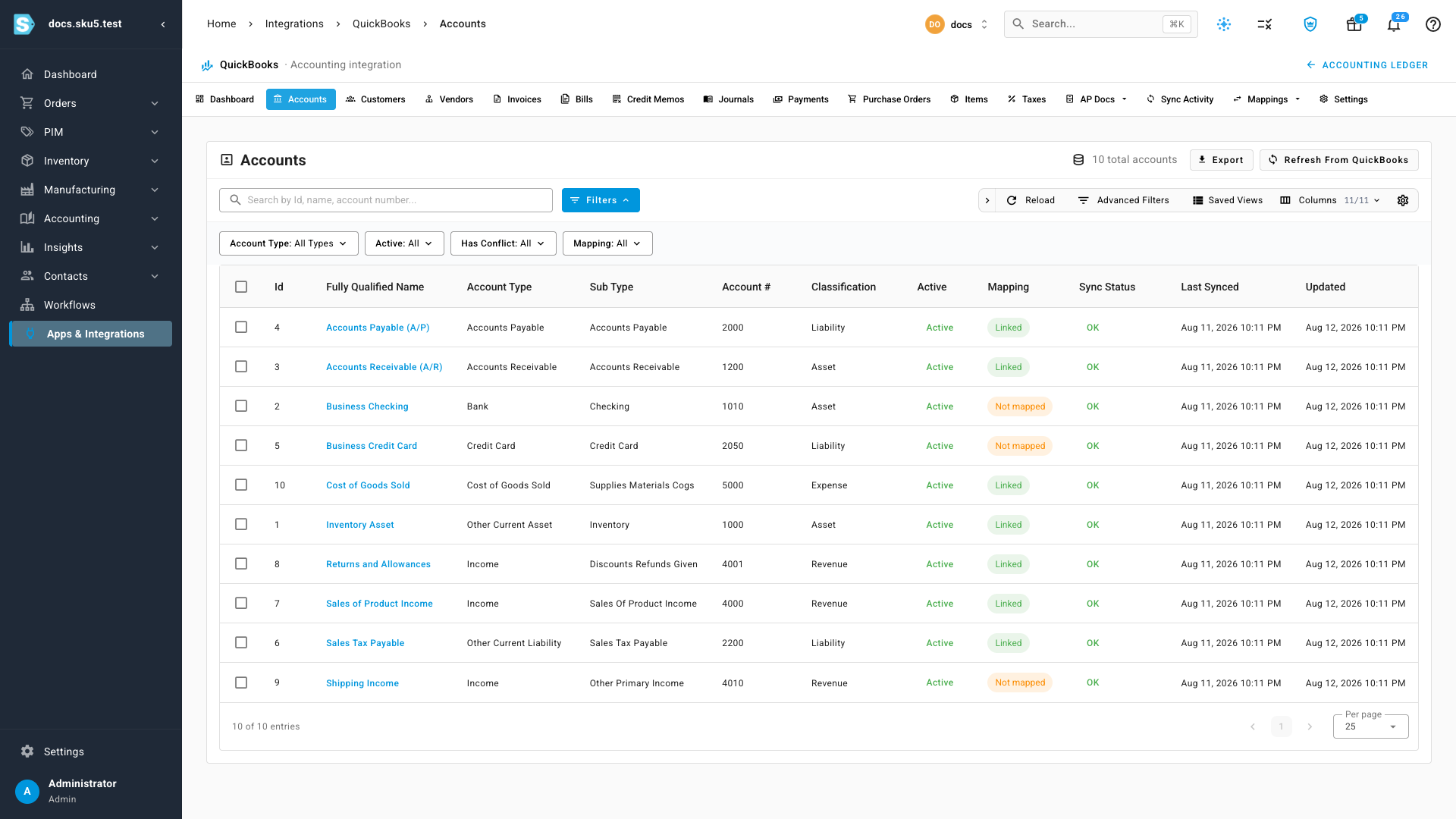This screenshot has width=1456, height=819.
Task: Open the help question mark icon
Action: point(1433,24)
